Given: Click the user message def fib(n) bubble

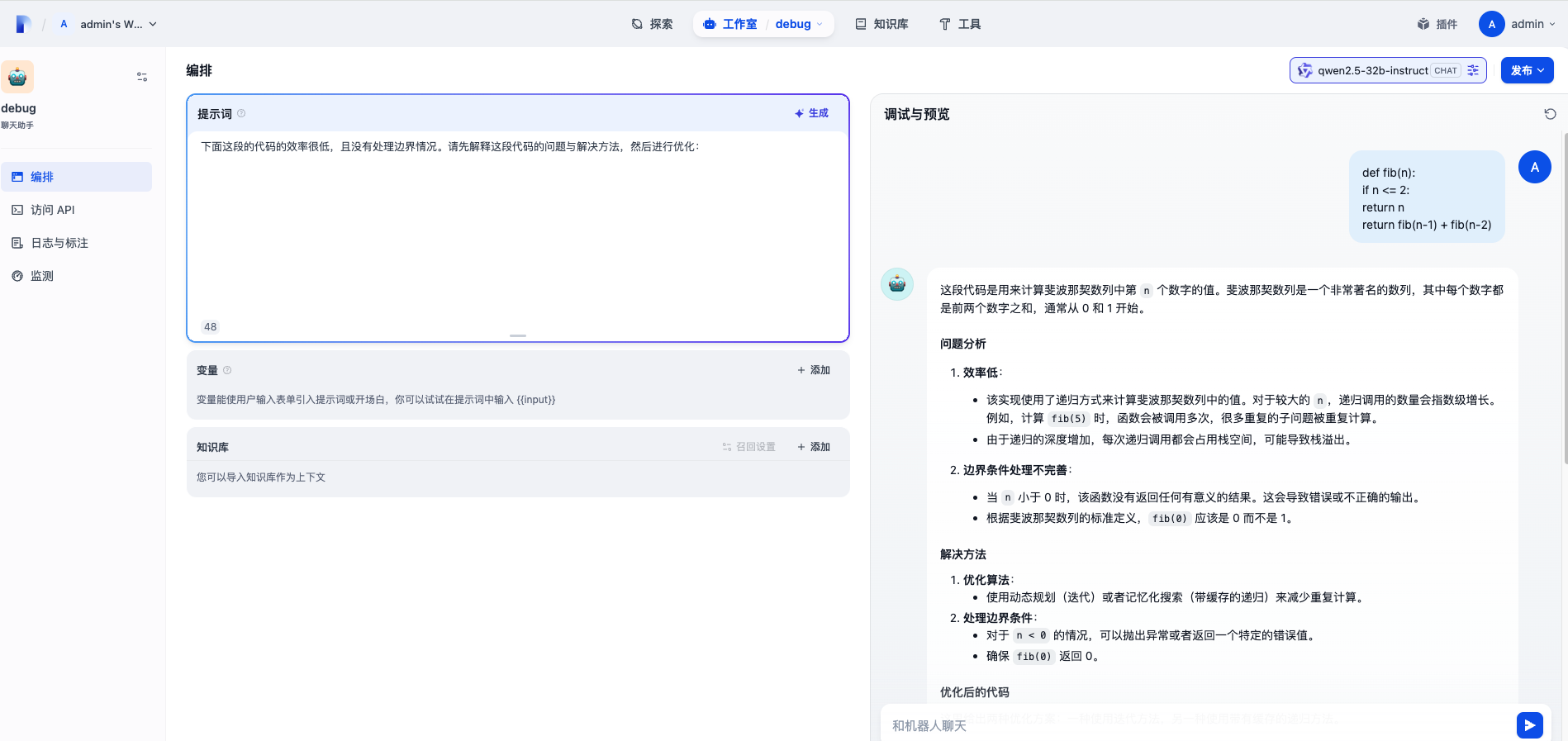Looking at the screenshot, I should click(x=1427, y=197).
